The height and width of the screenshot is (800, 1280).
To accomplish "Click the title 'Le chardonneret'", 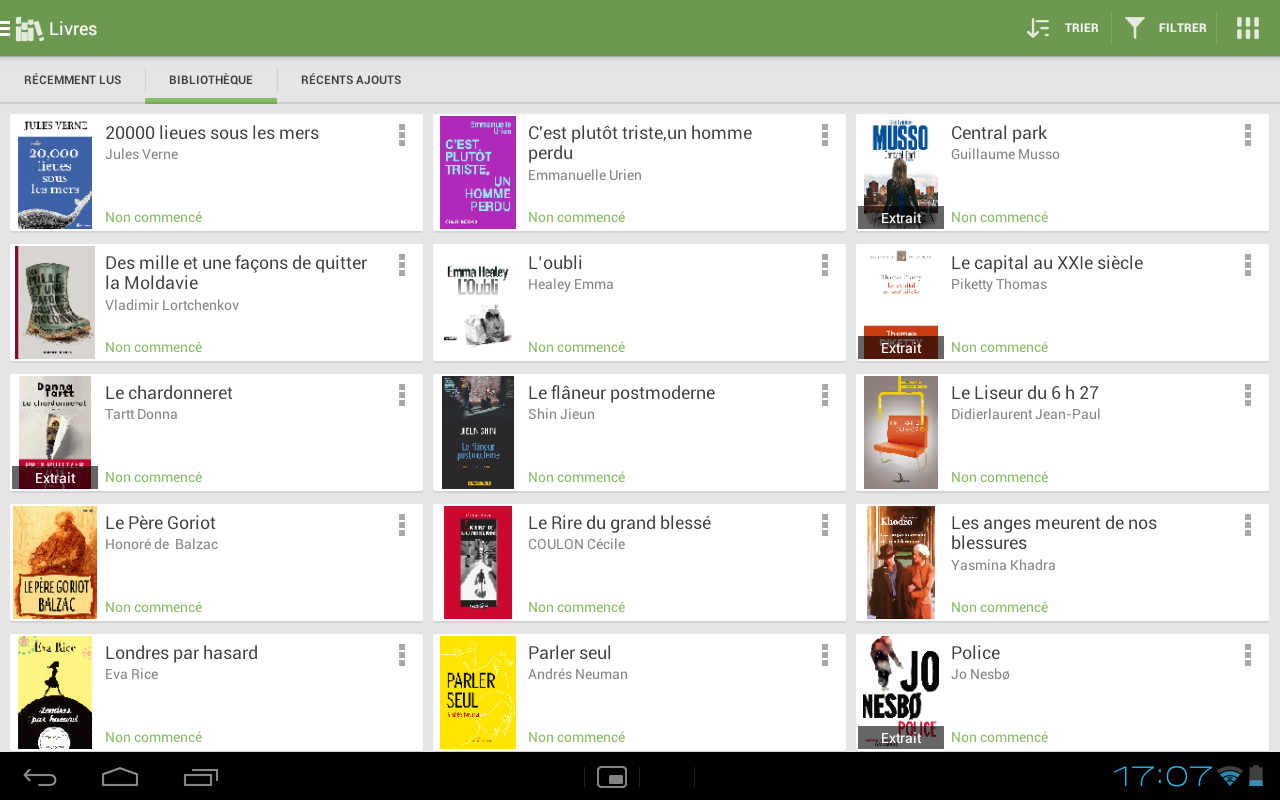I will [x=169, y=393].
